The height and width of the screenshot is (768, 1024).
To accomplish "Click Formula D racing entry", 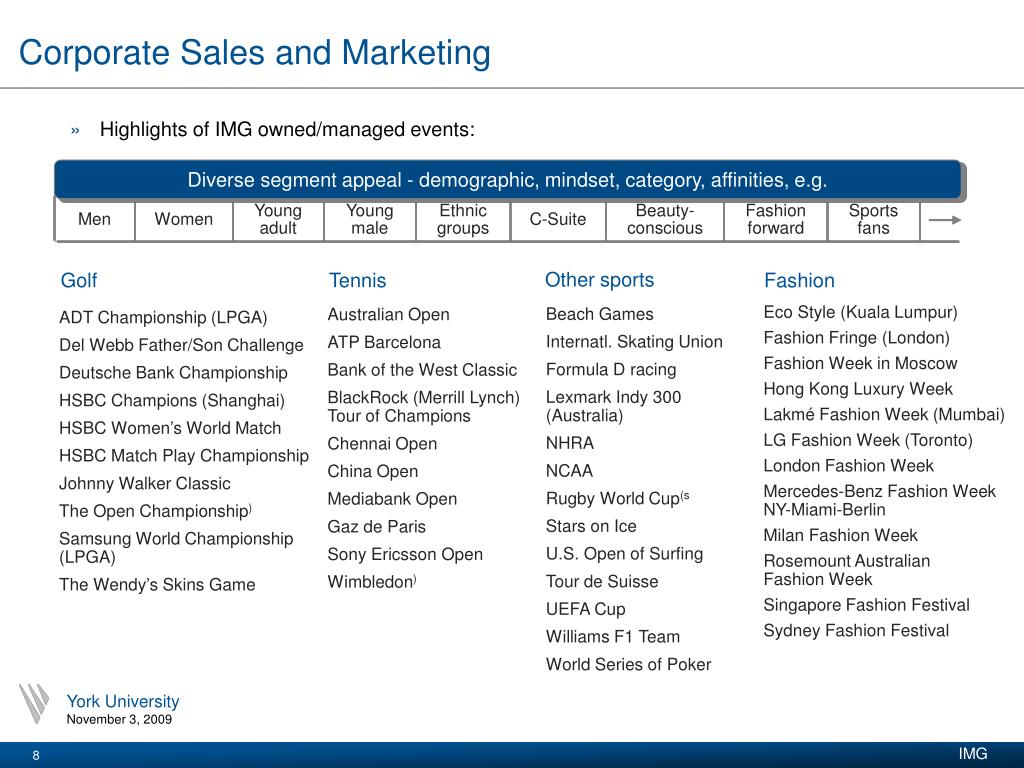I will 611,370.
